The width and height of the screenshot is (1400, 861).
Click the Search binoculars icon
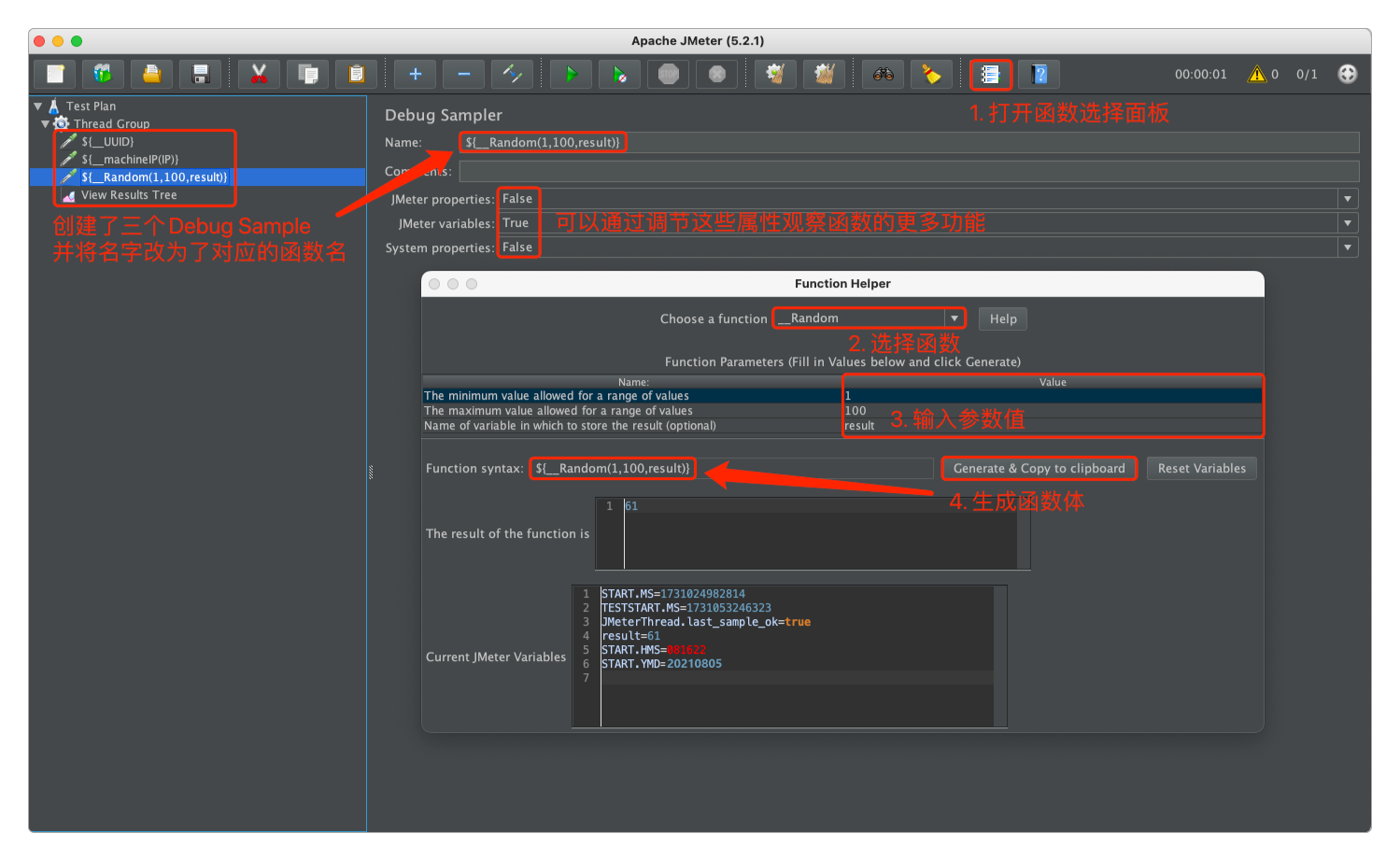(883, 74)
